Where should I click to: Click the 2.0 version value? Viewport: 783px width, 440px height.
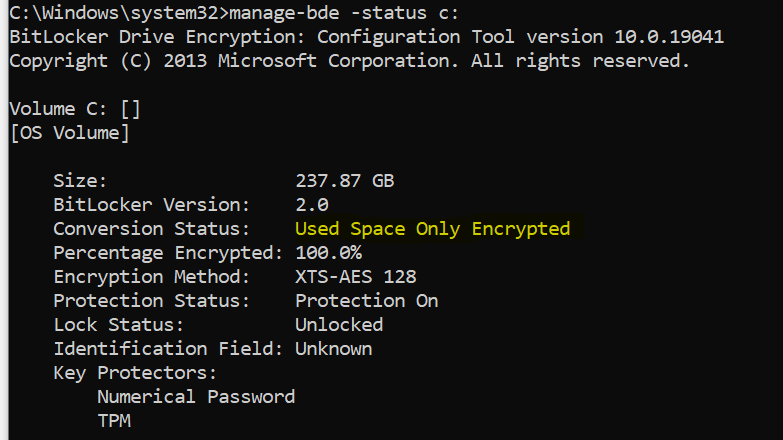coord(311,205)
